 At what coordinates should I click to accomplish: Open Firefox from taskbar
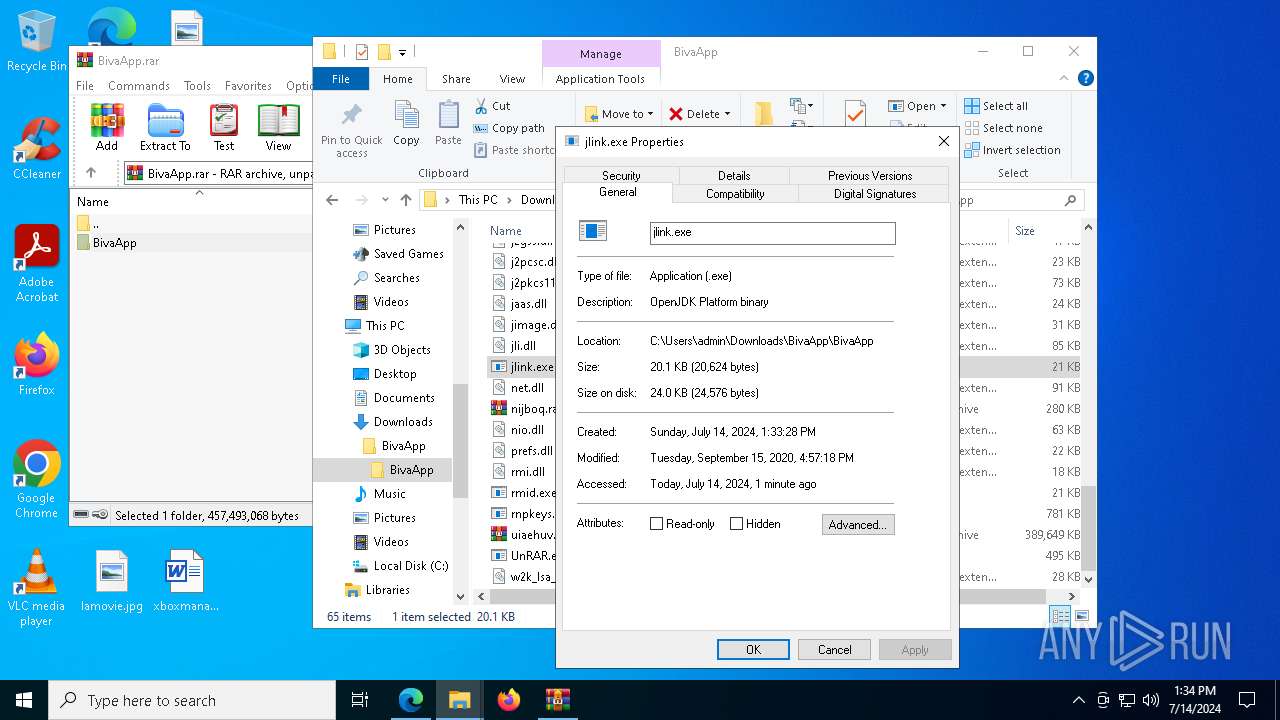509,700
